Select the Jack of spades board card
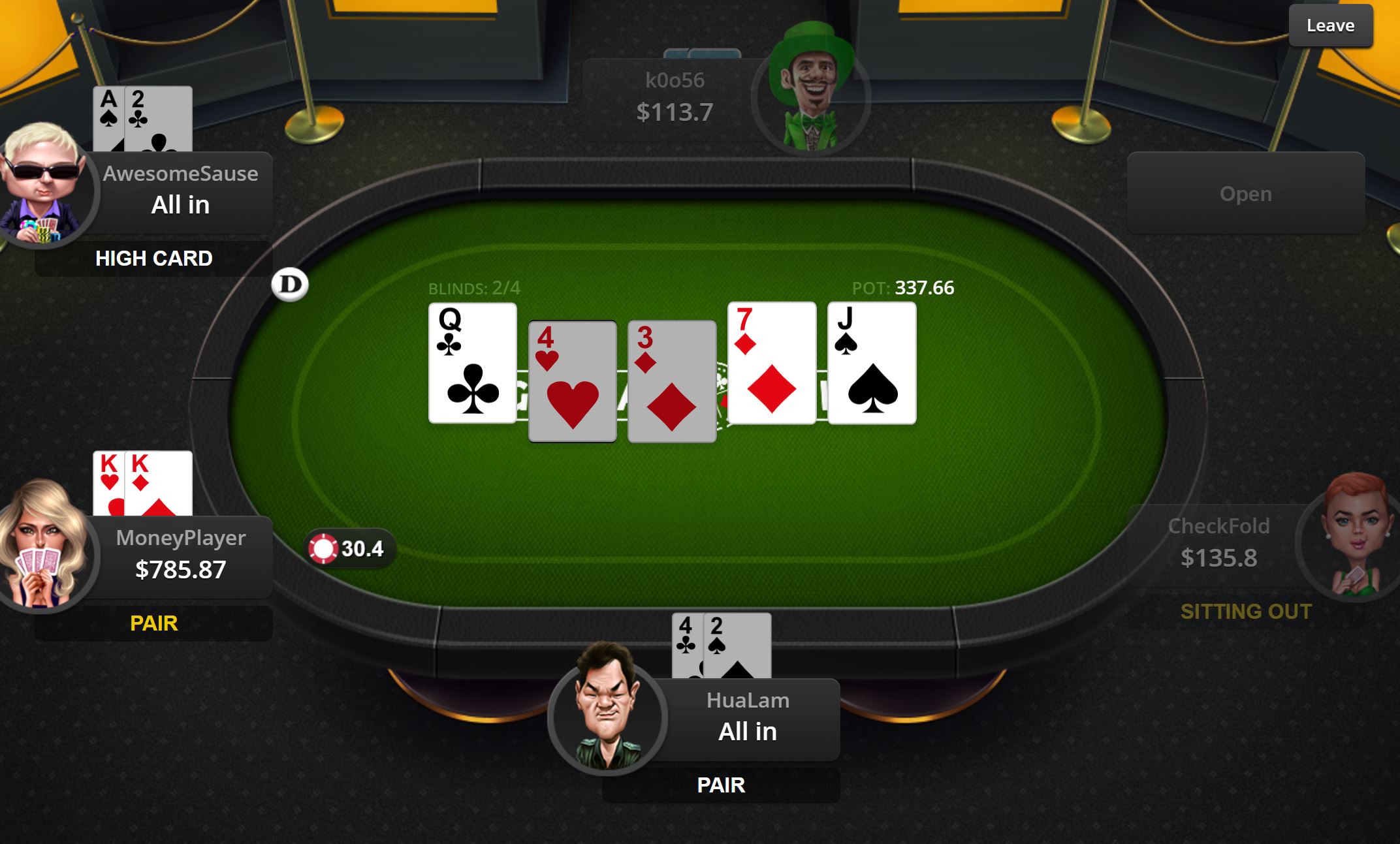 tap(872, 363)
